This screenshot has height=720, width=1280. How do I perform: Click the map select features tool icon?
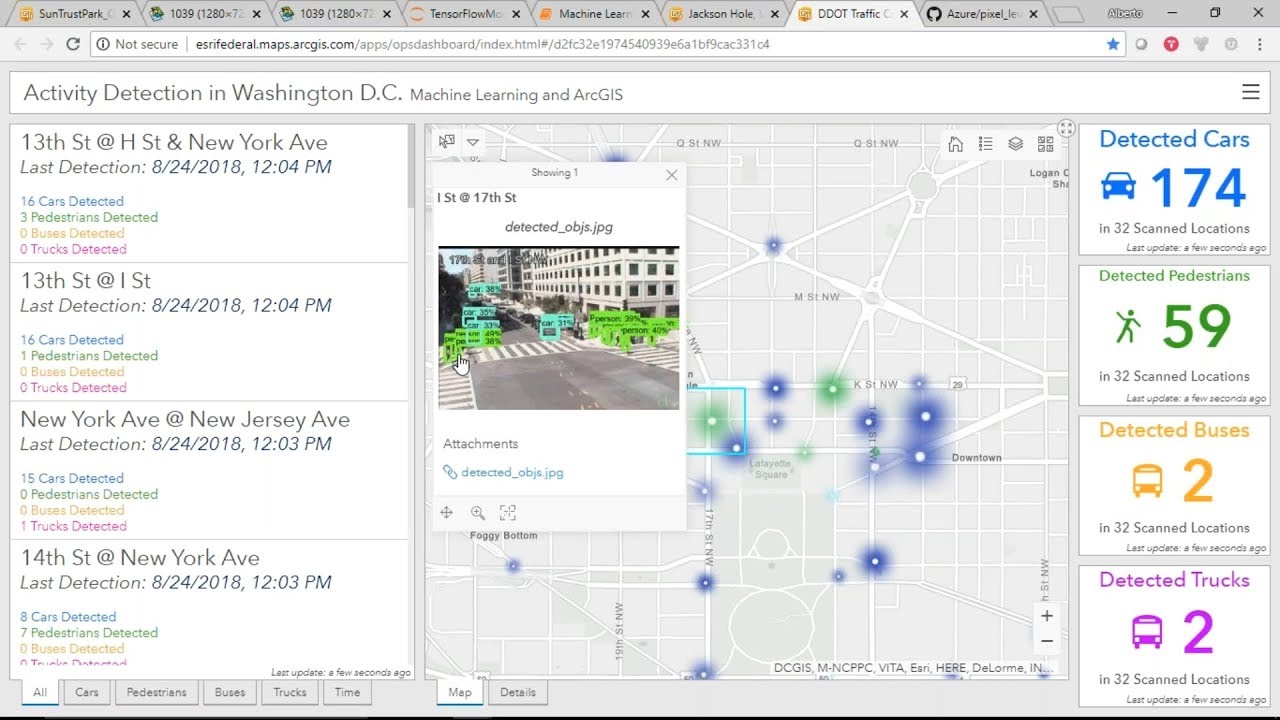click(446, 142)
